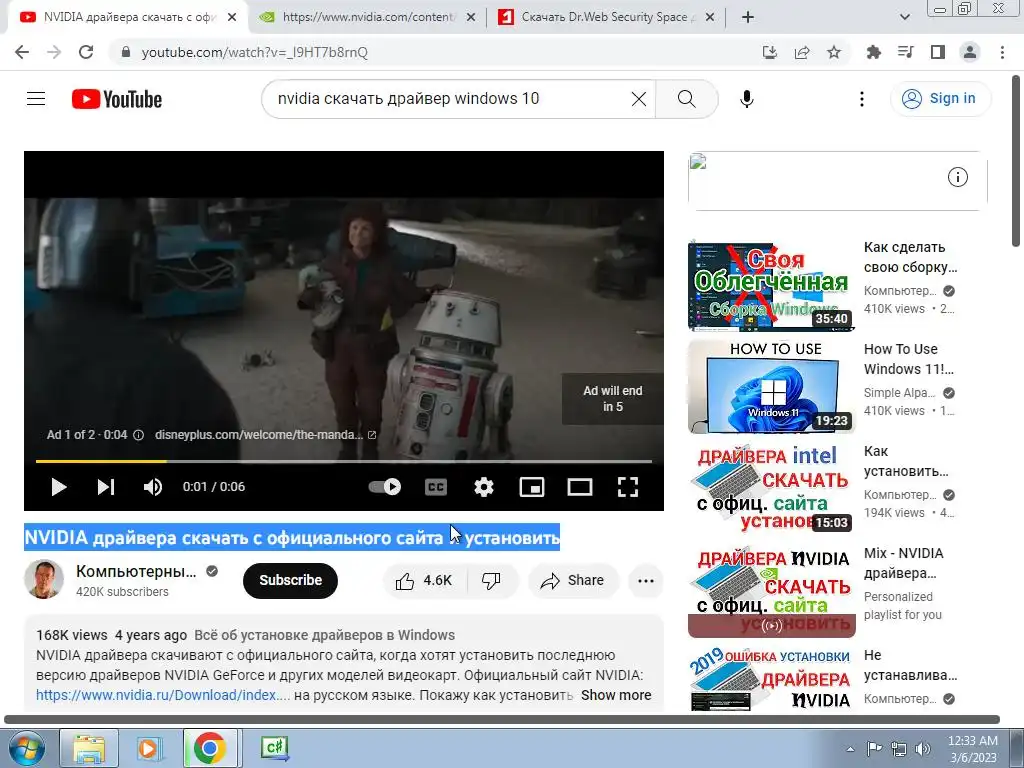Open media controls icon in toolbar
The height and width of the screenshot is (768, 1024).
click(x=905, y=52)
